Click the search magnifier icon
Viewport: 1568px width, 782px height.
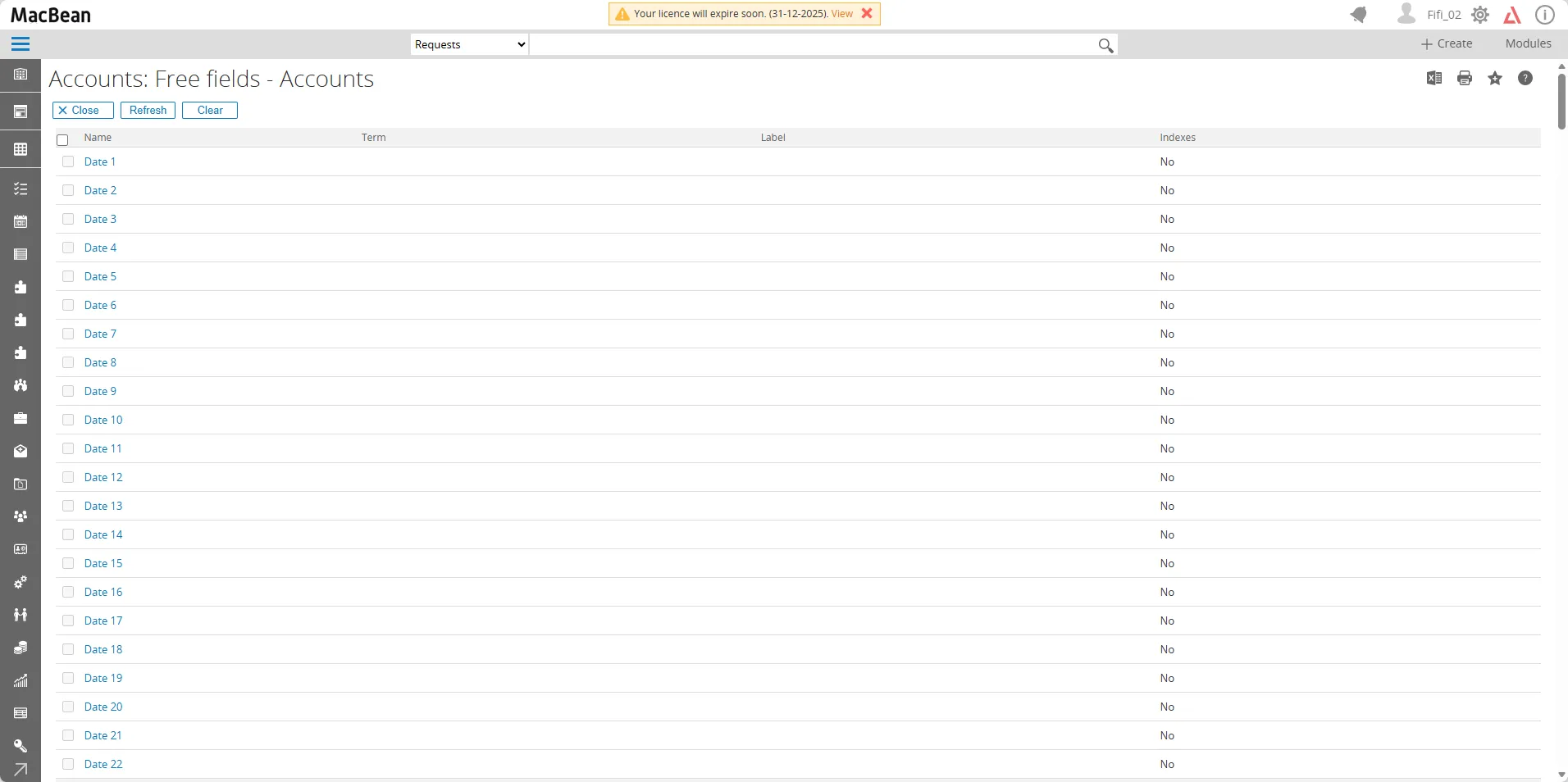pyautogui.click(x=1105, y=46)
